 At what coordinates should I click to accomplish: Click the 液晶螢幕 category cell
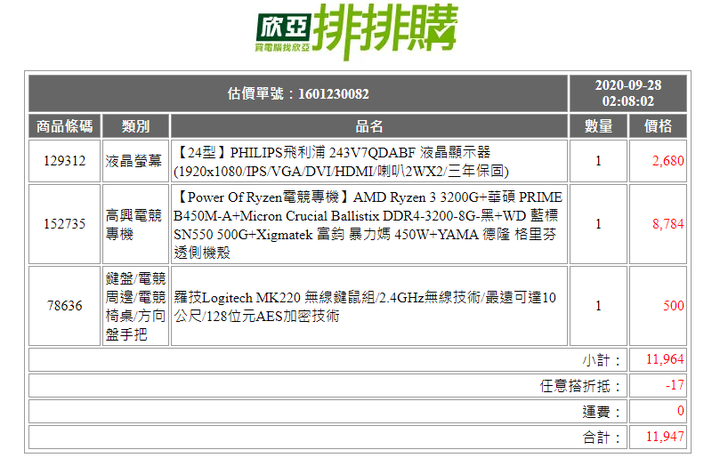coord(135,161)
